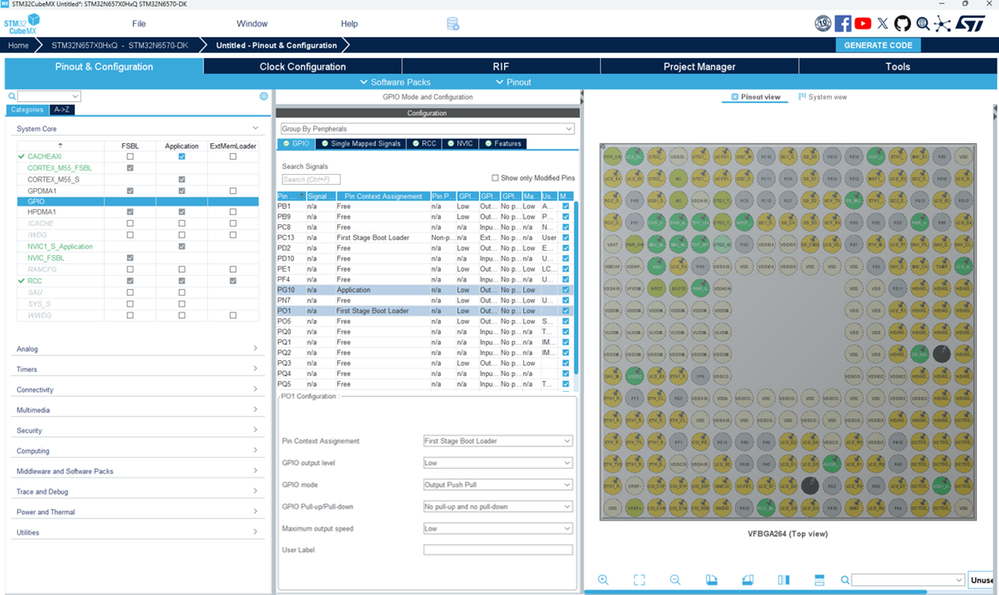The image size is (999, 595).
Task: Fit the chip view to screen
Action: coord(639,580)
